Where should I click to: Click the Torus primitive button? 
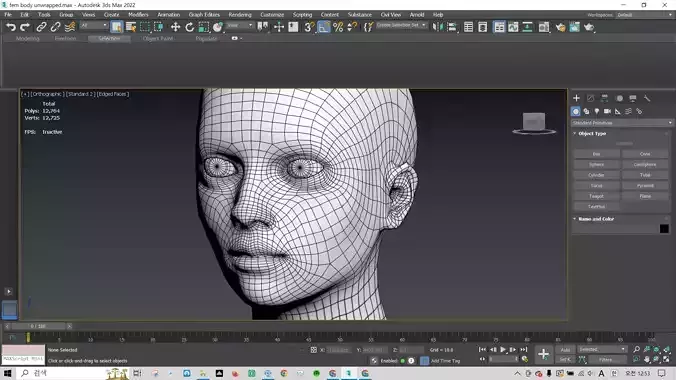[596, 185]
